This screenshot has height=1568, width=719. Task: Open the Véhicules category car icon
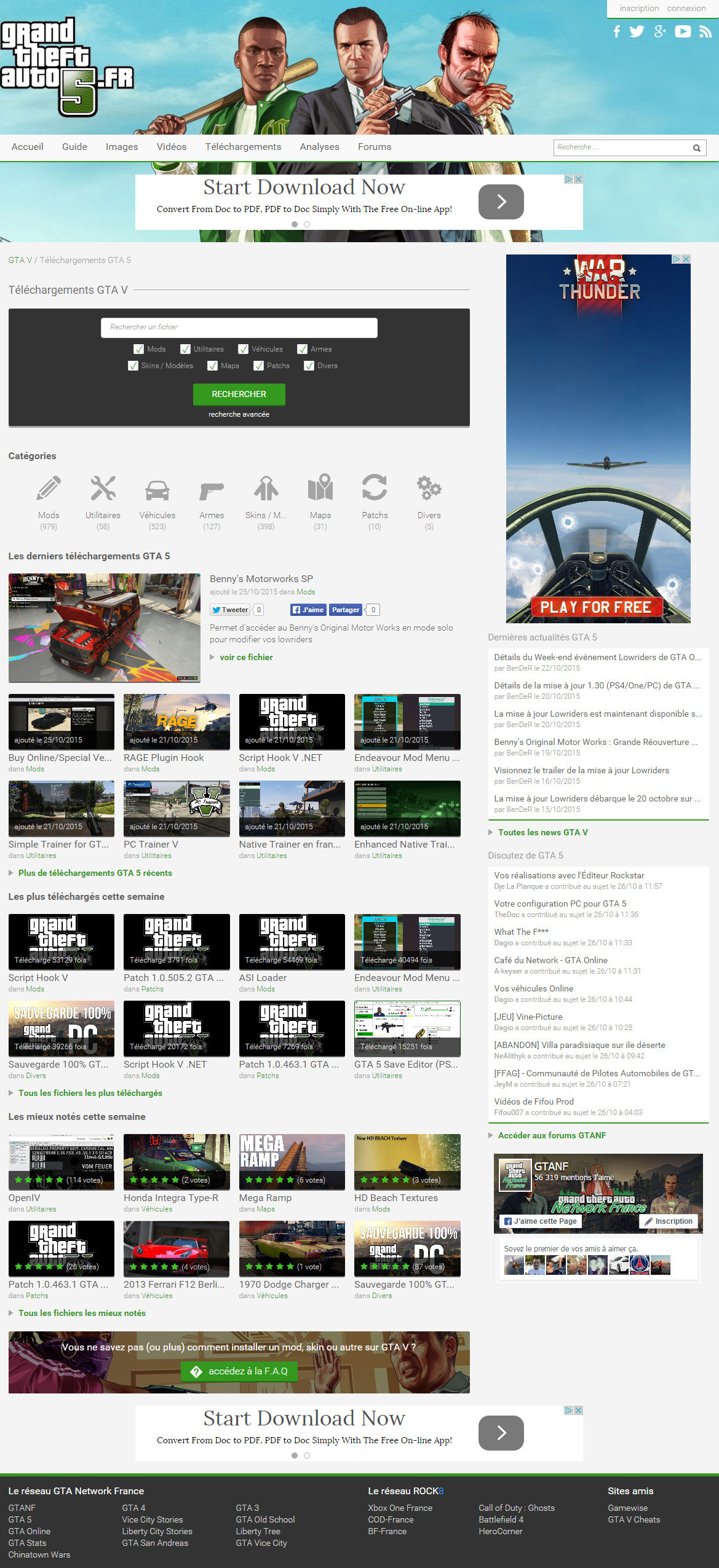[x=157, y=490]
